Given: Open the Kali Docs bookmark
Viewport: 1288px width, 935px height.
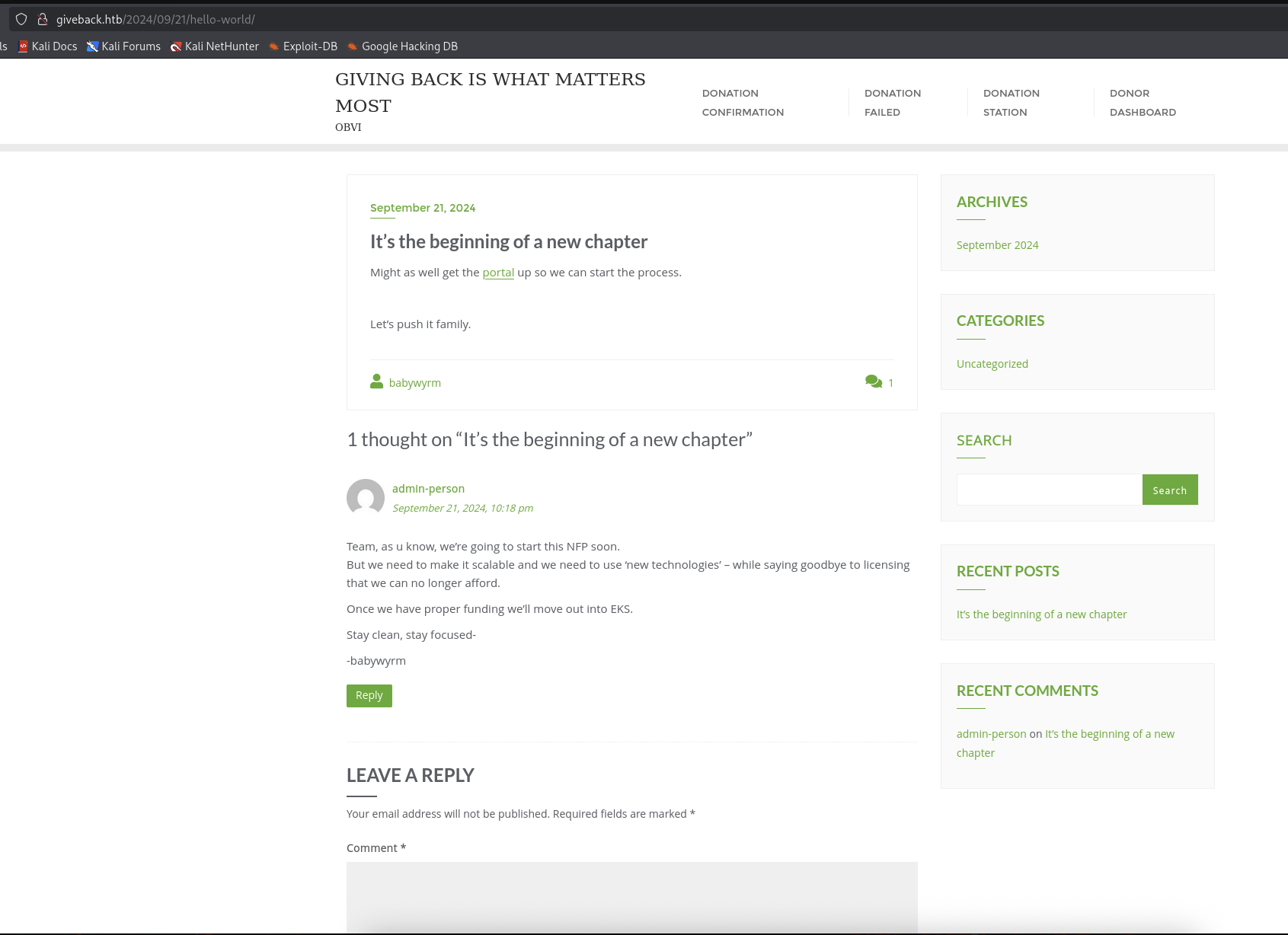Looking at the screenshot, I should point(48,46).
